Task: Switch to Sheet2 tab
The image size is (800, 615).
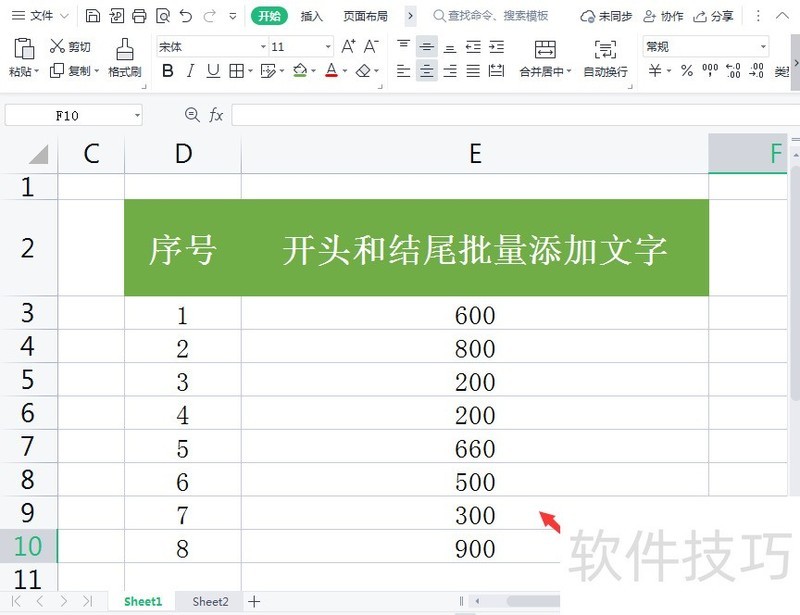Action: [x=210, y=602]
